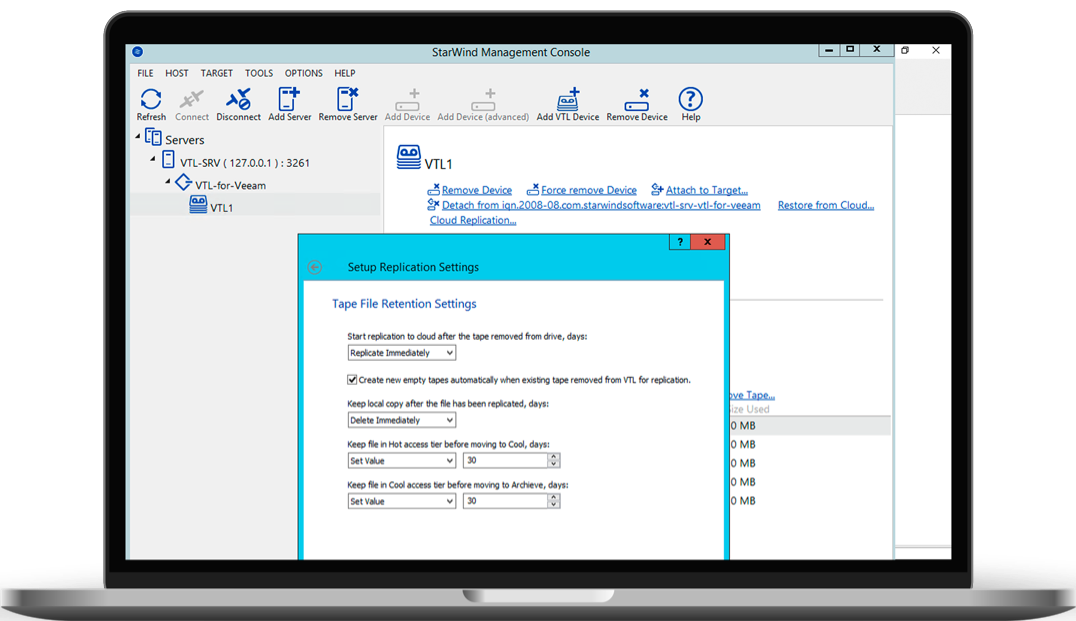1076x621 pixels.
Task: Close the Setup Replication Settings dialog
Action: (x=707, y=242)
